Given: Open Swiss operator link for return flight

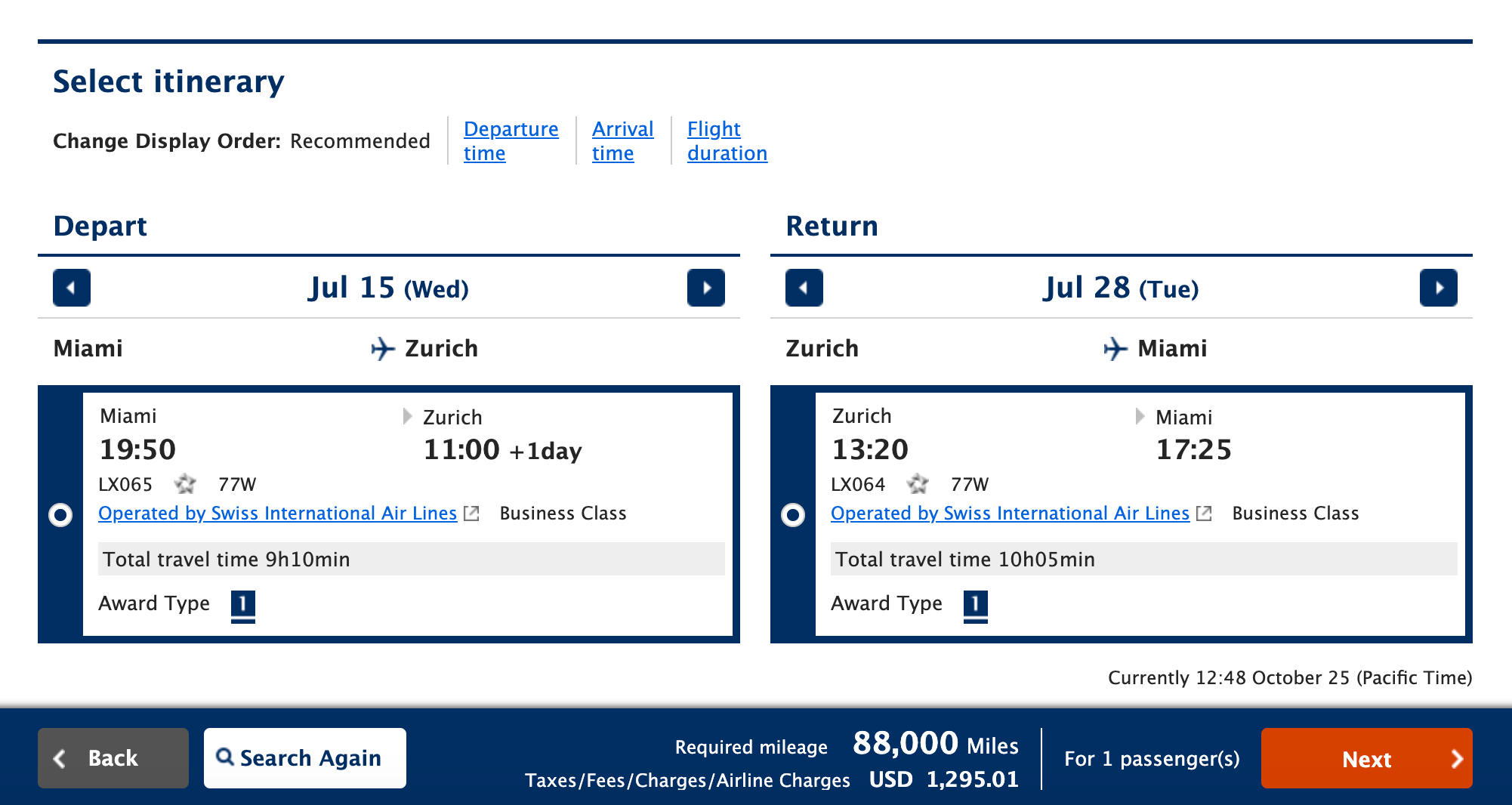Looking at the screenshot, I should [x=1010, y=514].
